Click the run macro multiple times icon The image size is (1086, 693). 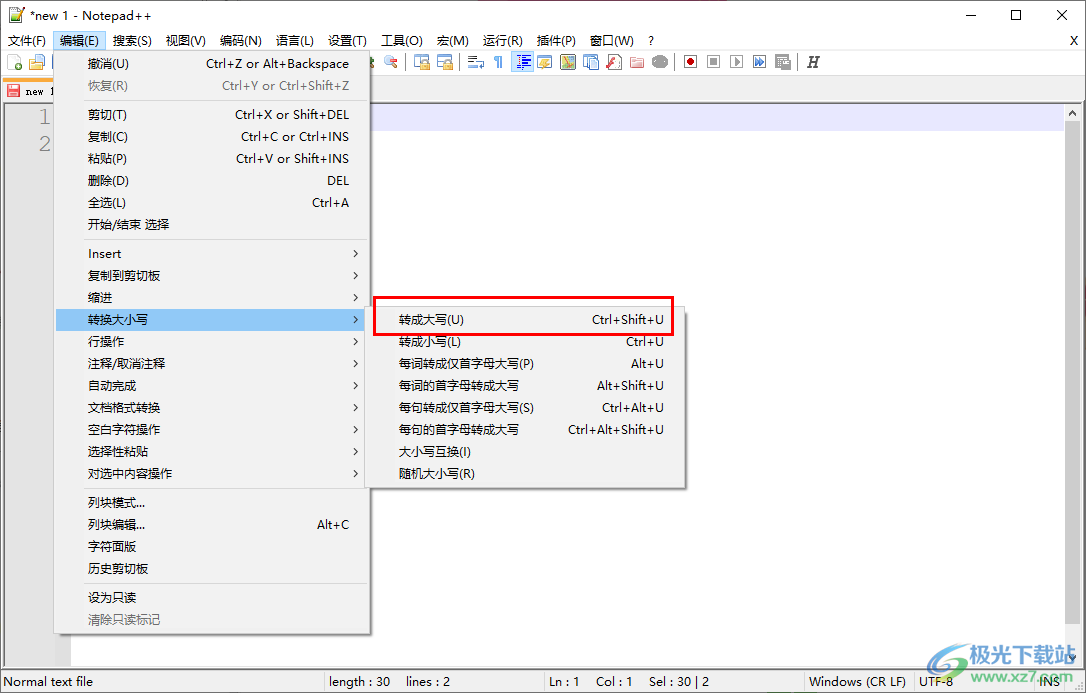(760, 61)
